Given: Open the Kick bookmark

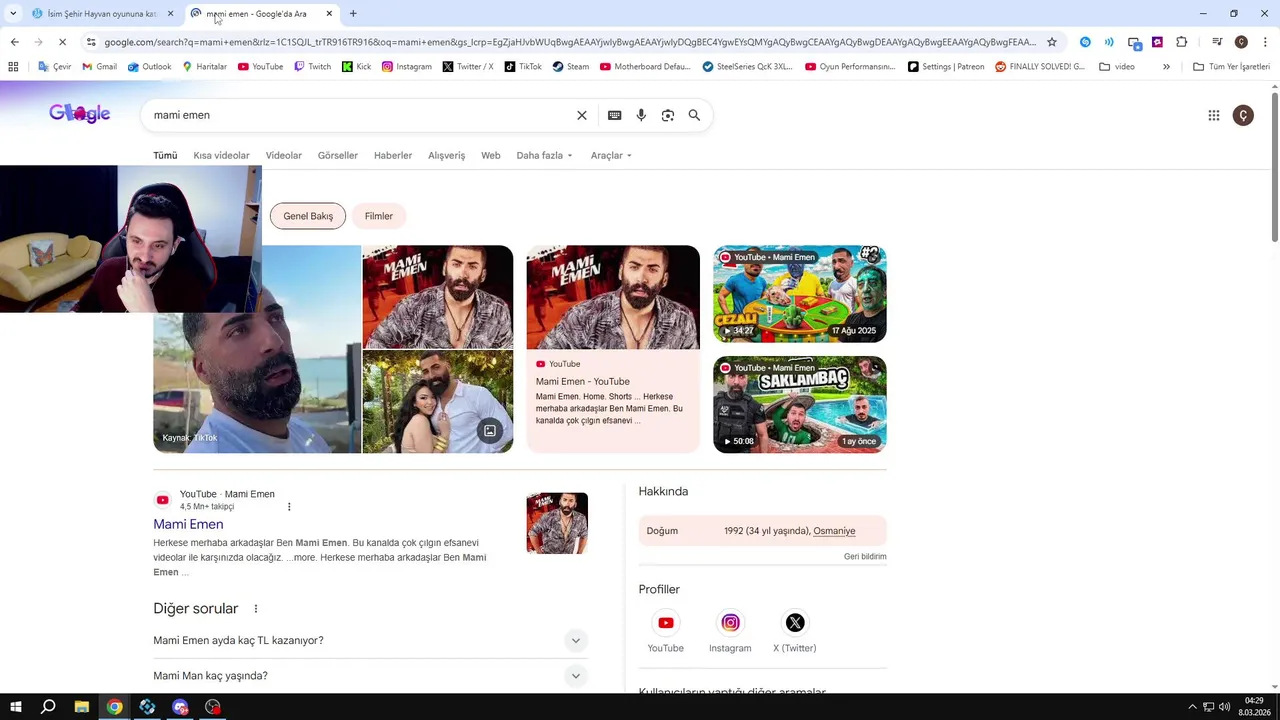Looking at the screenshot, I should pos(356,67).
